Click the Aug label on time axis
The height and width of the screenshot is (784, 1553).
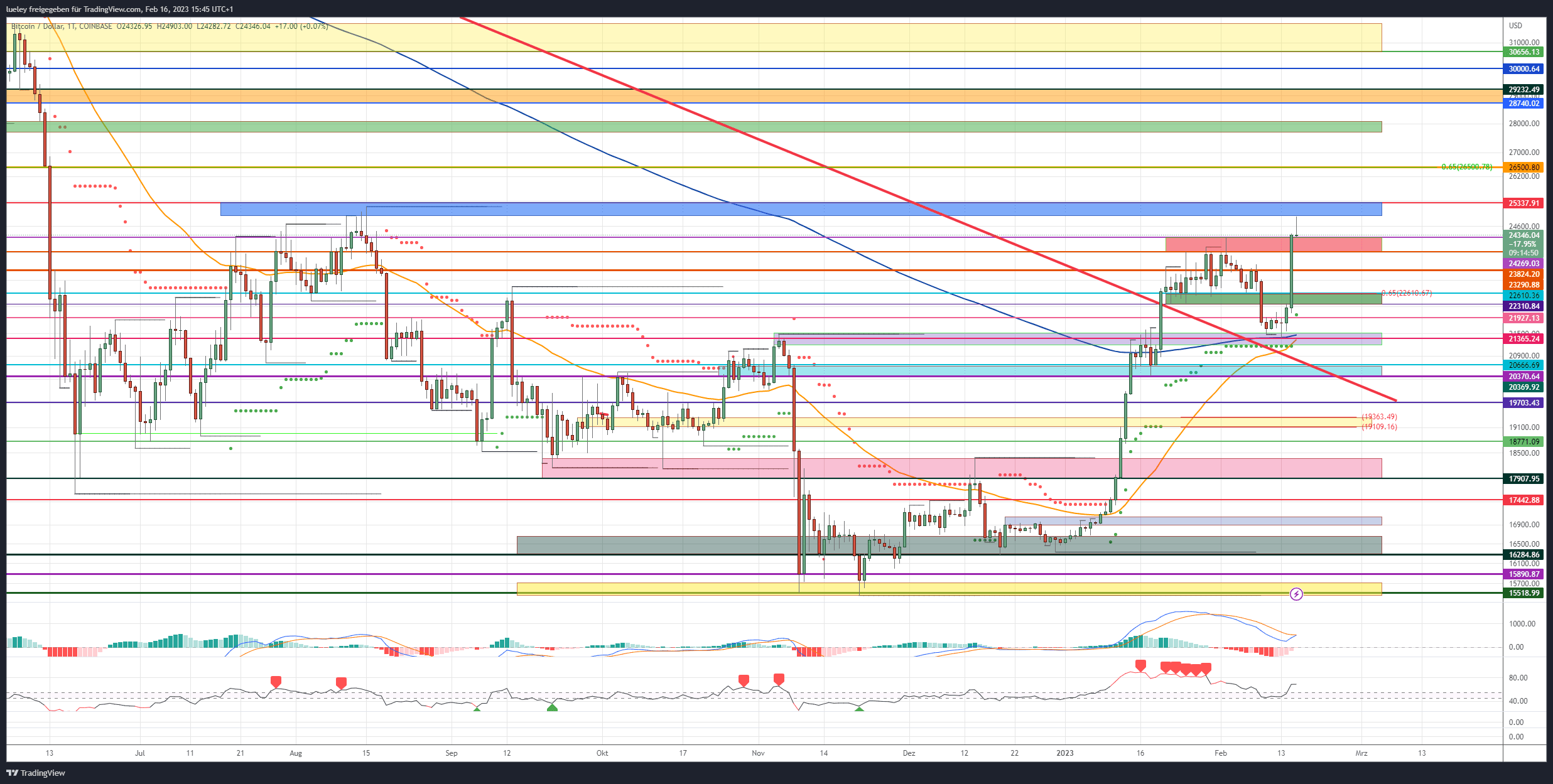[296, 753]
